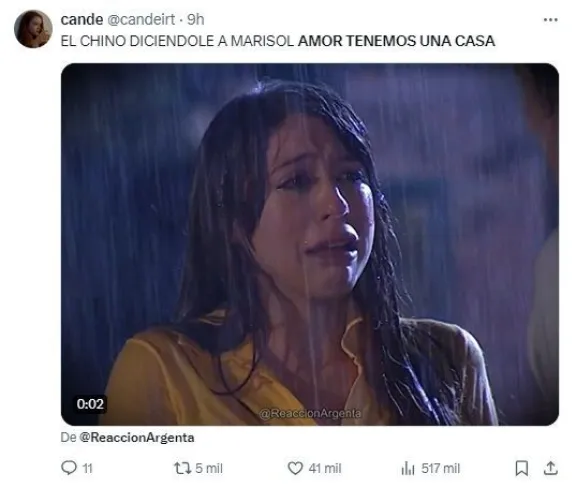This screenshot has height=488, width=576.
Task: Click the retweet arrows icon
Action: point(182,468)
